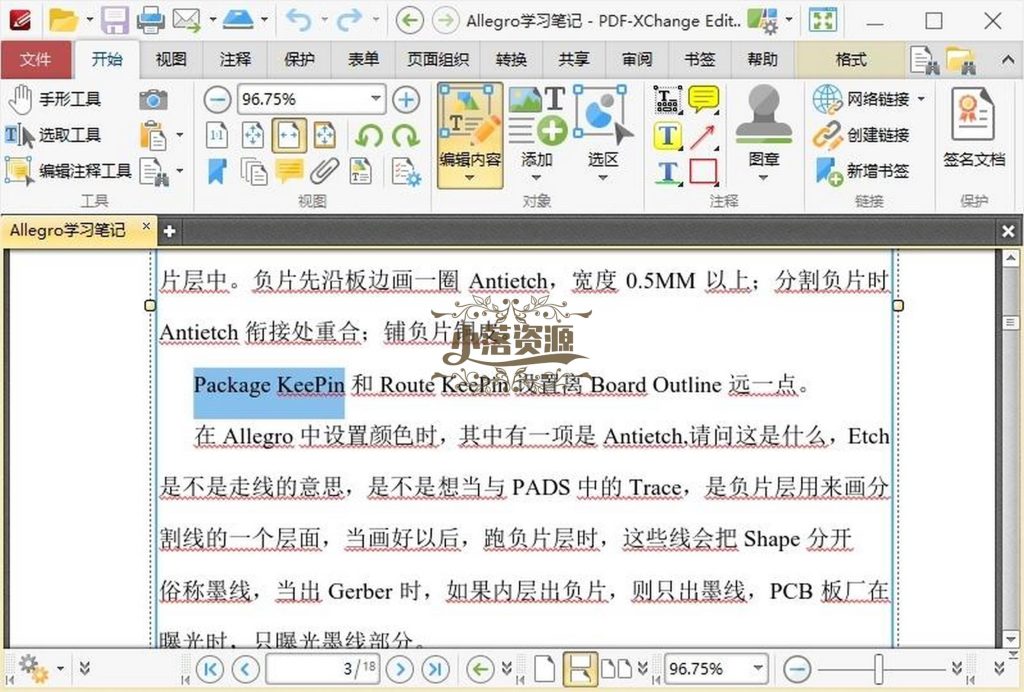The image size is (1024, 692).
Task: Rotate view counterclockwise
Action: point(370,136)
